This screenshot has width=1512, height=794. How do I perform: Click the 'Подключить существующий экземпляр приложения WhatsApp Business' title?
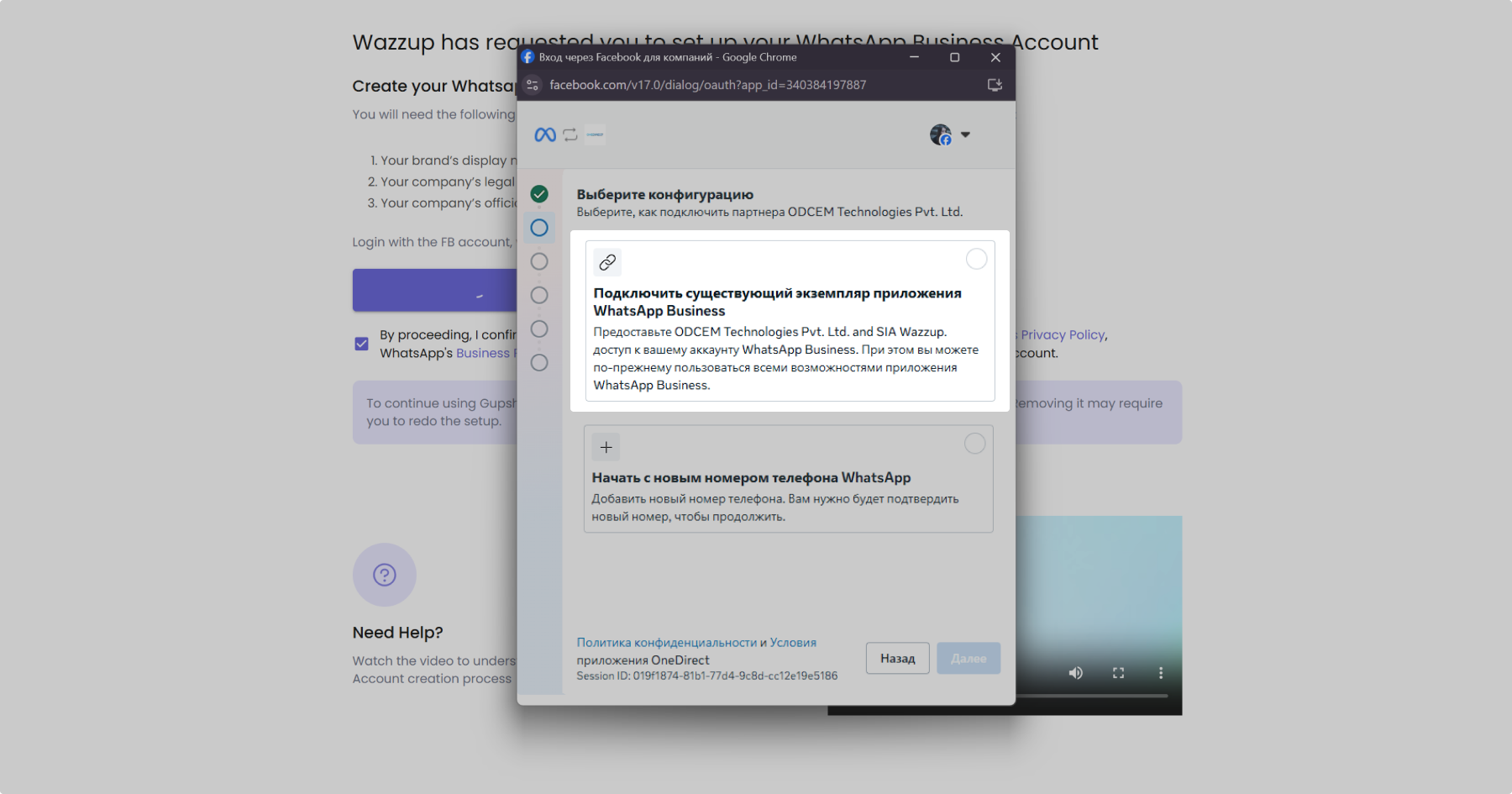point(778,302)
